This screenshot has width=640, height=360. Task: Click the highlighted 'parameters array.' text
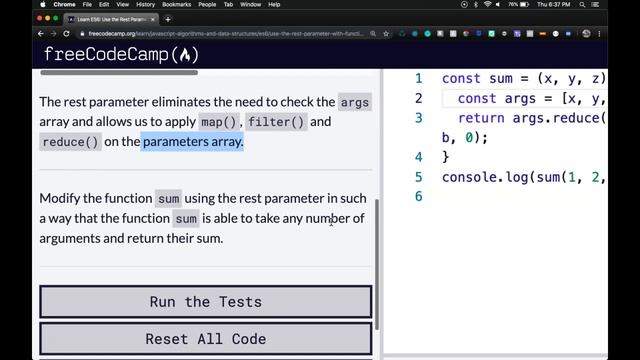(192, 142)
